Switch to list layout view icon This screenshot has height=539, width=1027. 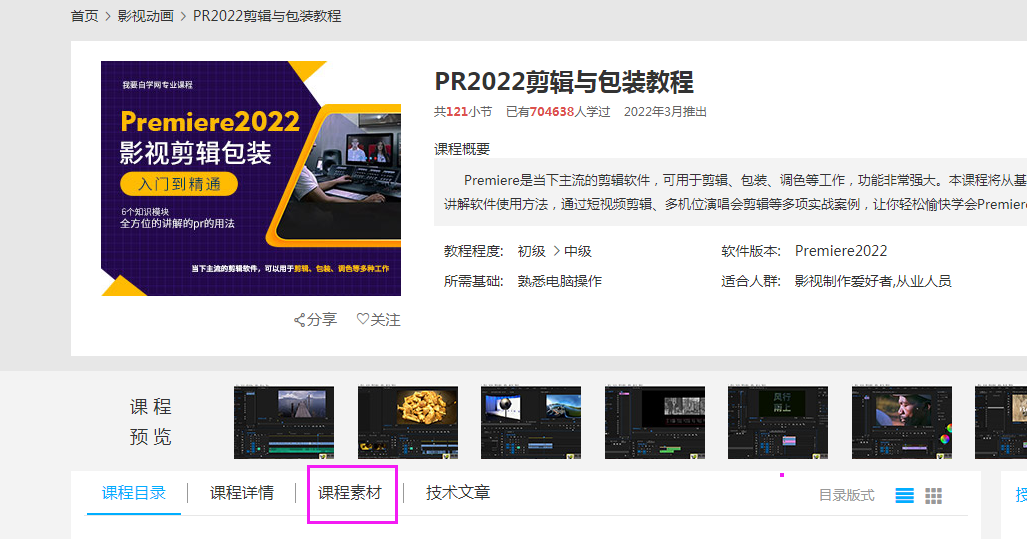pyautogui.click(x=904, y=496)
